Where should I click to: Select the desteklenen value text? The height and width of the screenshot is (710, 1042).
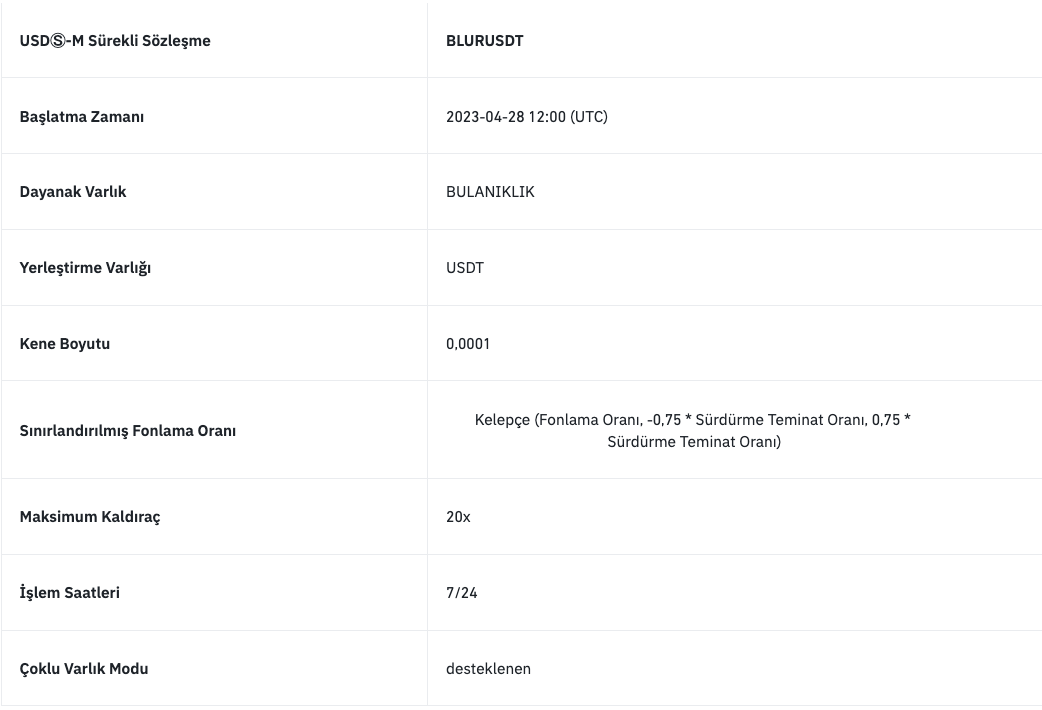pos(488,669)
